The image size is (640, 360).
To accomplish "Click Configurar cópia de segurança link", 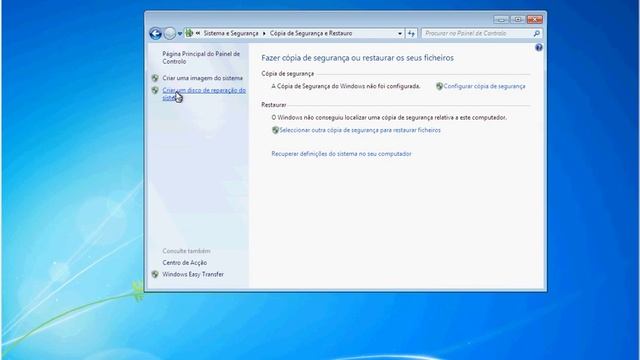I will [x=484, y=86].
